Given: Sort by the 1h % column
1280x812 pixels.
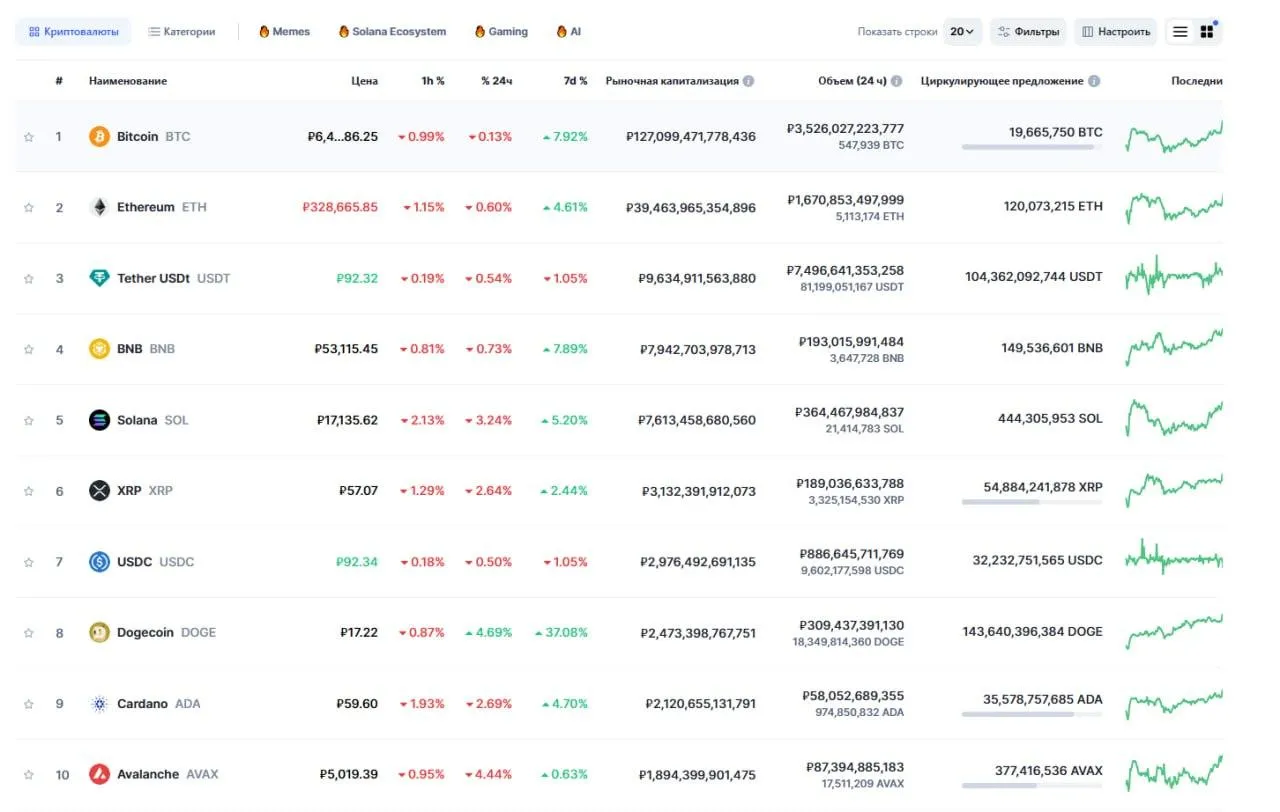Looking at the screenshot, I should click(x=433, y=81).
